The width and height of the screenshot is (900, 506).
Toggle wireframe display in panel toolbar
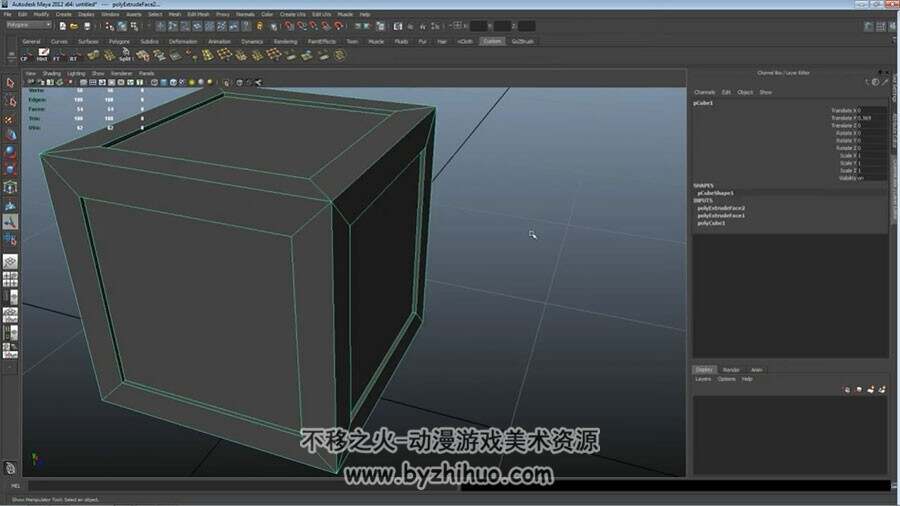(154, 83)
